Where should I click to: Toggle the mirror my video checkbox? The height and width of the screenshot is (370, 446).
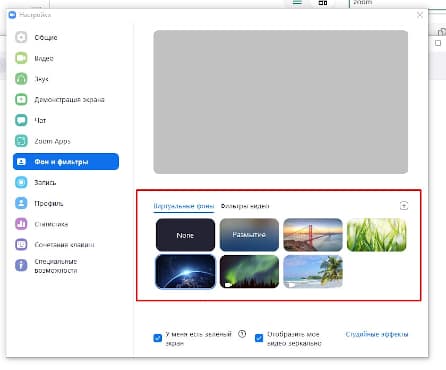click(259, 338)
